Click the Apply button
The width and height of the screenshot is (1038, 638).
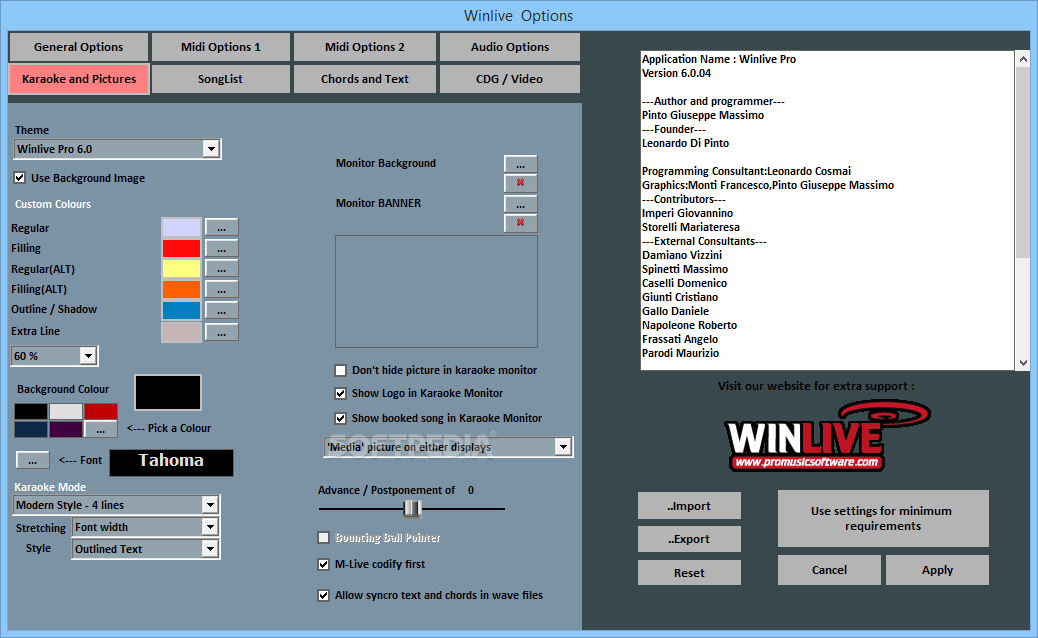tap(937, 570)
